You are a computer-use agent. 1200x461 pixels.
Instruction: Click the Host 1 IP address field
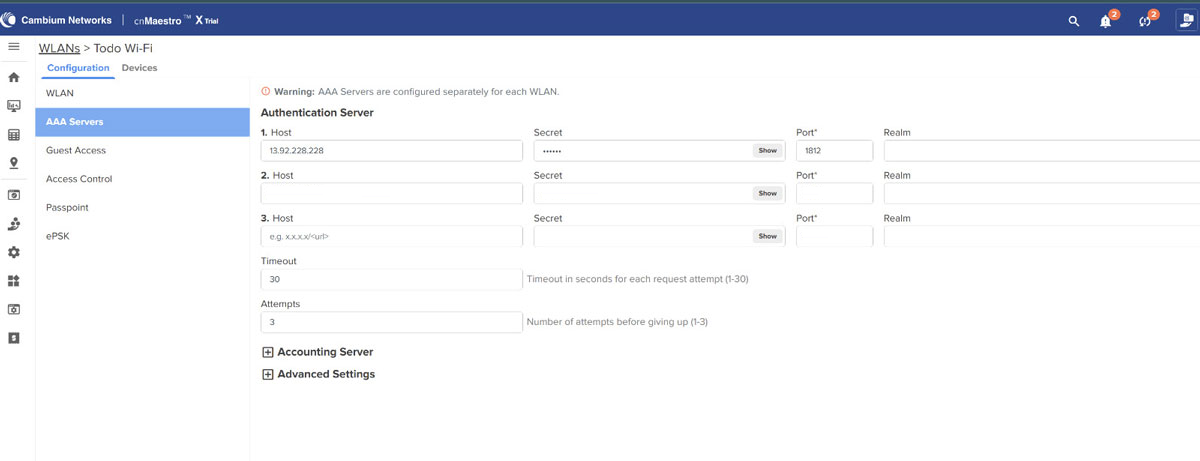pyautogui.click(x=391, y=151)
